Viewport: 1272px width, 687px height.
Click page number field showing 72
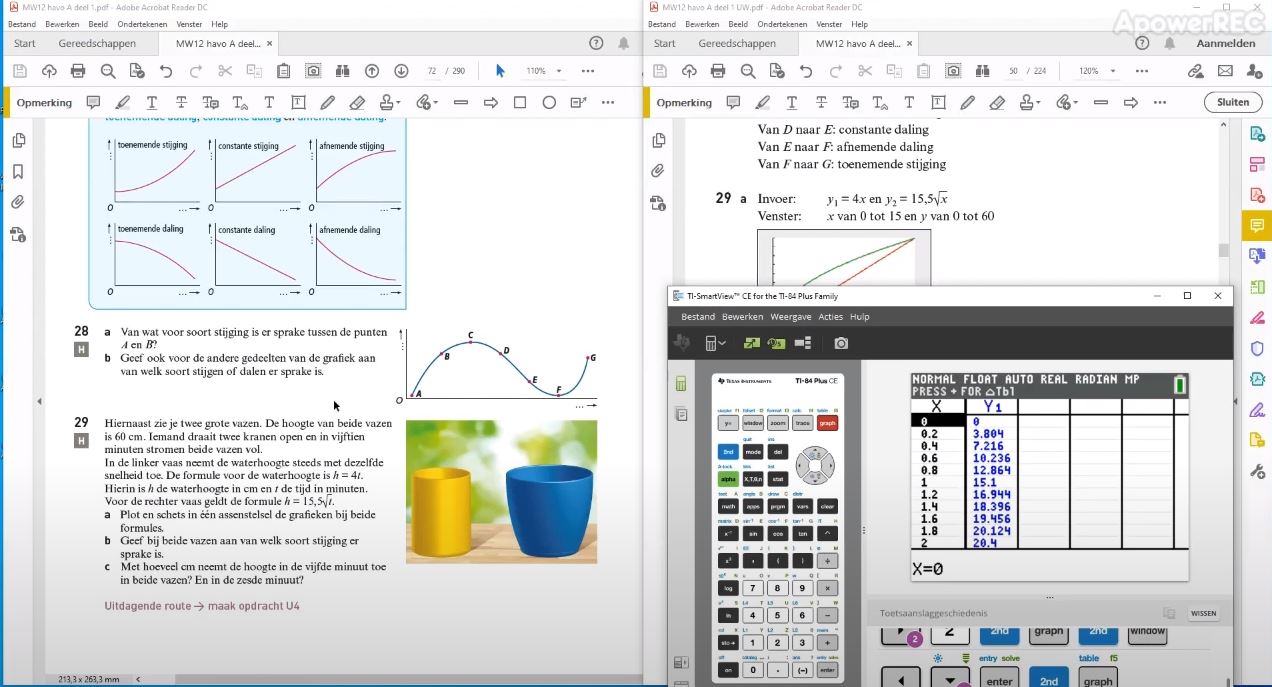tap(432, 71)
